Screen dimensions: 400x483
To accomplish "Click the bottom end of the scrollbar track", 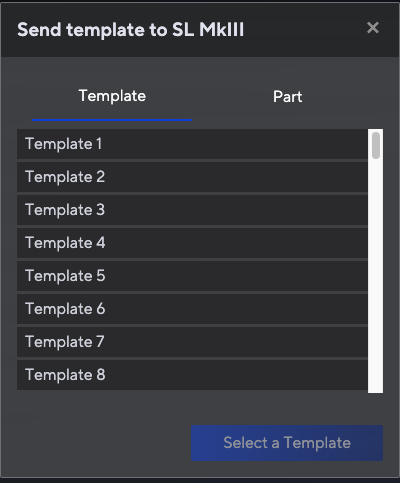I will [376, 388].
